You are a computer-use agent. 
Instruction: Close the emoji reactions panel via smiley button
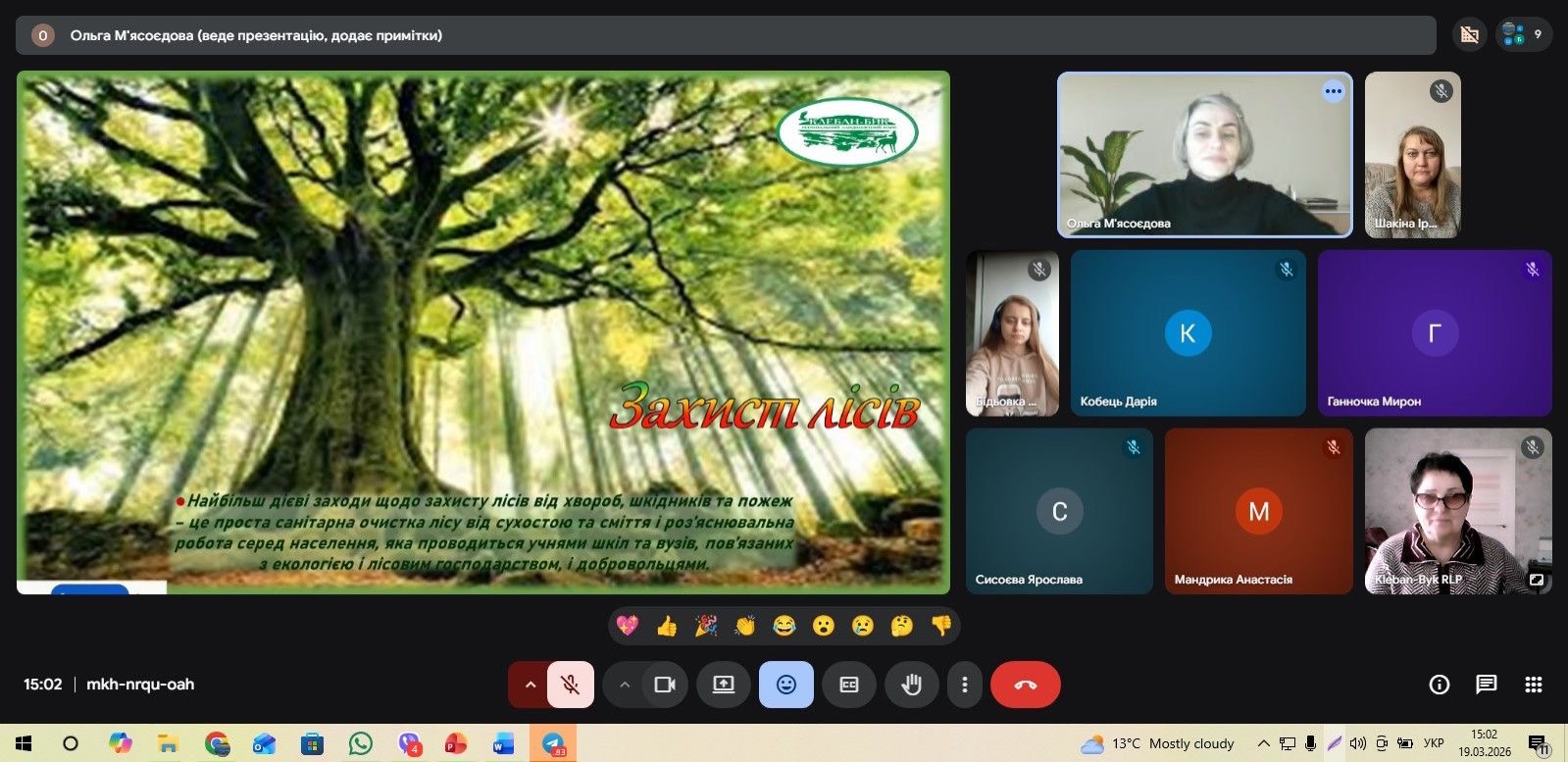pos(786,685)
